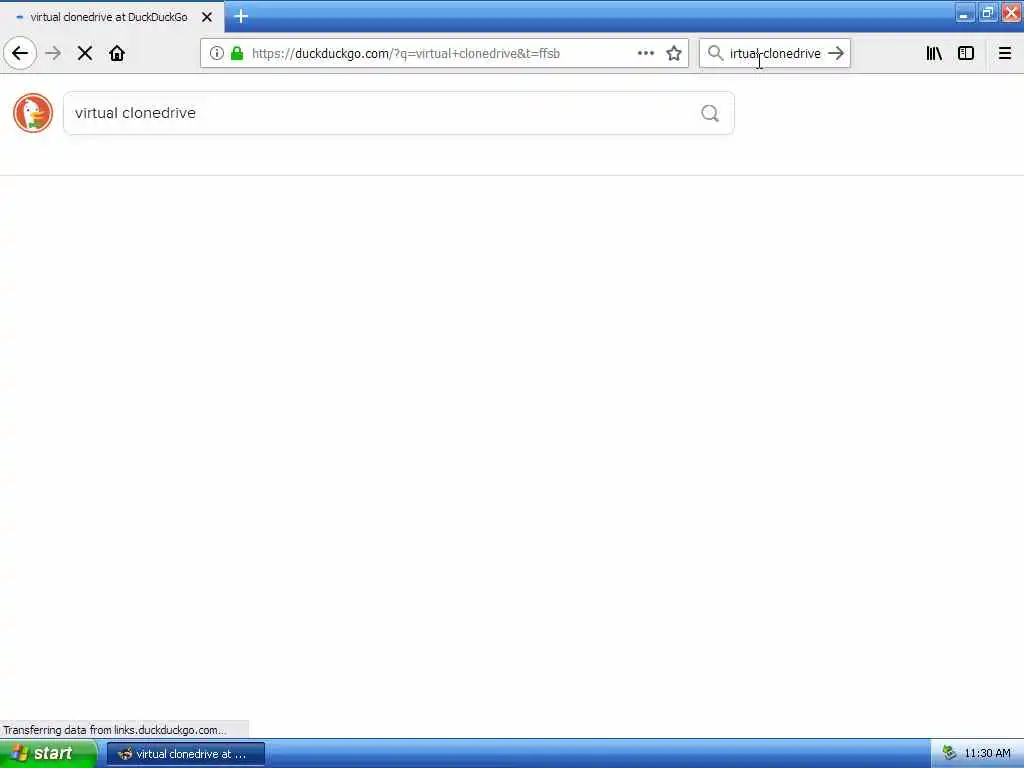Click in the toolbar search text box
This screenshot has height=768, width=1024.
[x=775, y=54]
